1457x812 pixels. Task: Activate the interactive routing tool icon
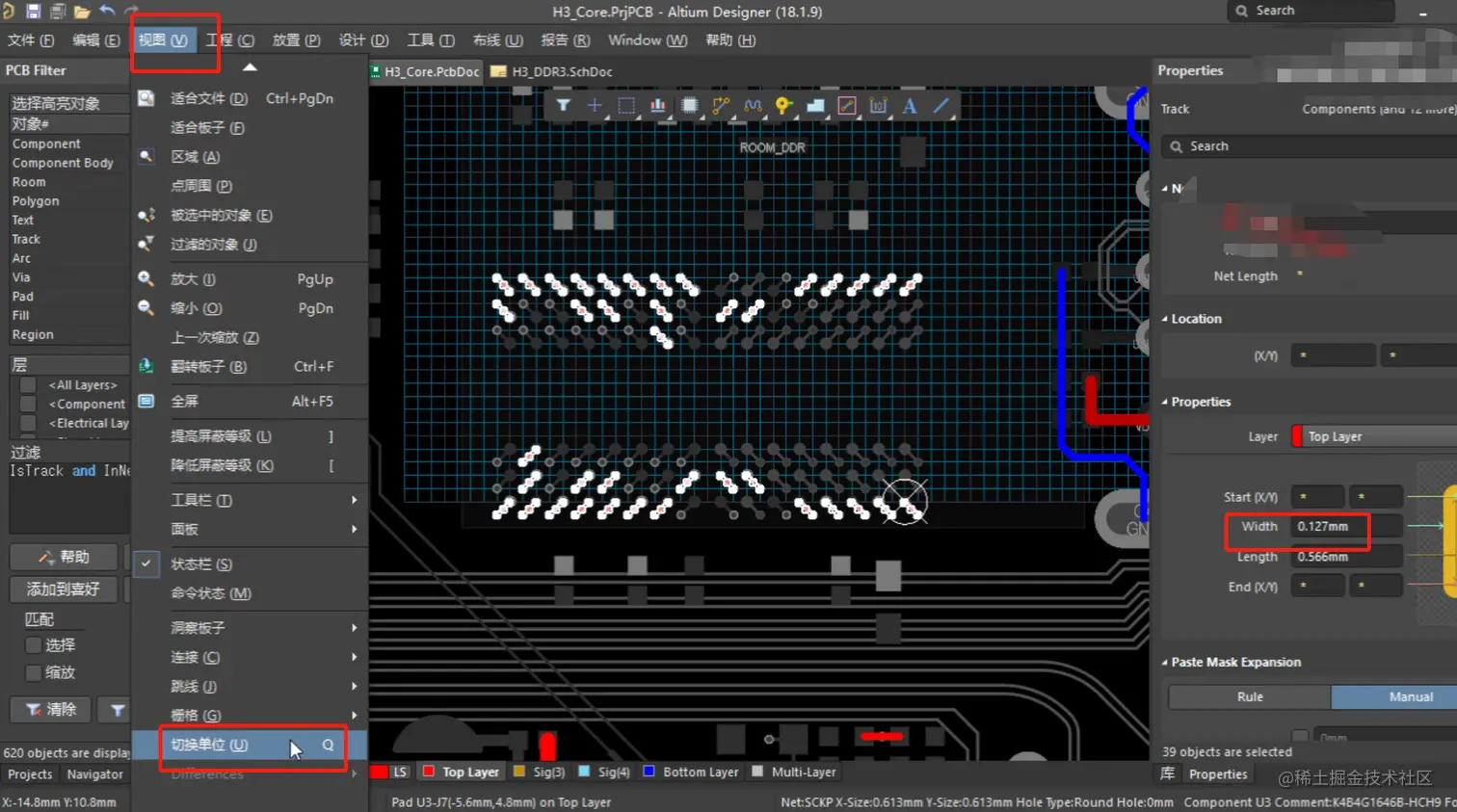721,106
